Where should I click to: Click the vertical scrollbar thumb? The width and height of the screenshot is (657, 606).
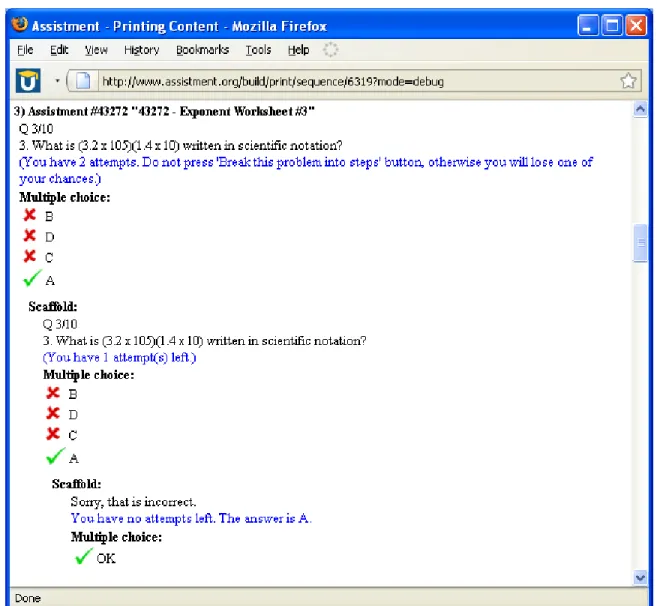tap(640, 243)
